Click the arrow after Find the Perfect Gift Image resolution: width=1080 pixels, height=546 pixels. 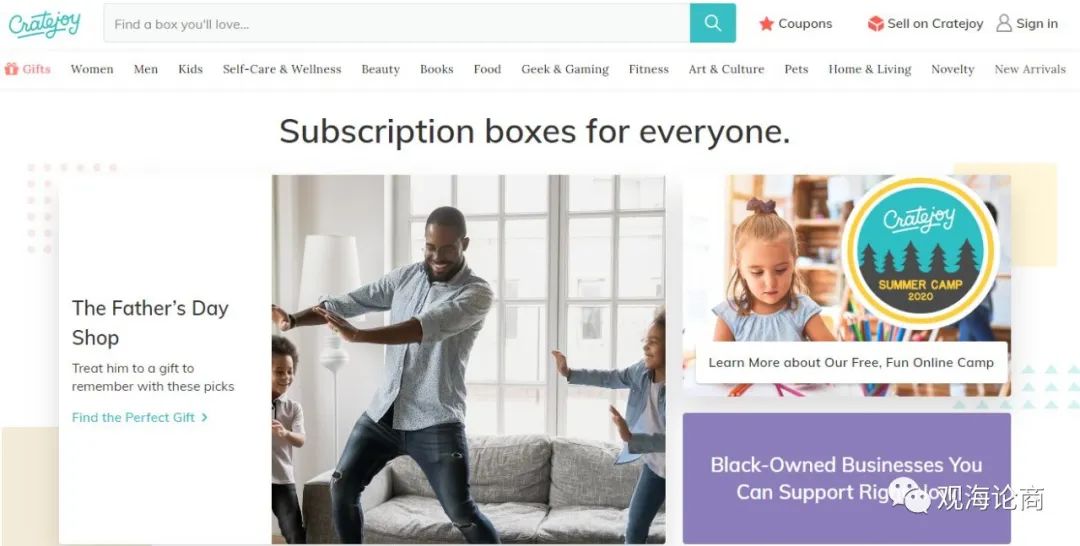pyautogui.click(x=205, y=417)
